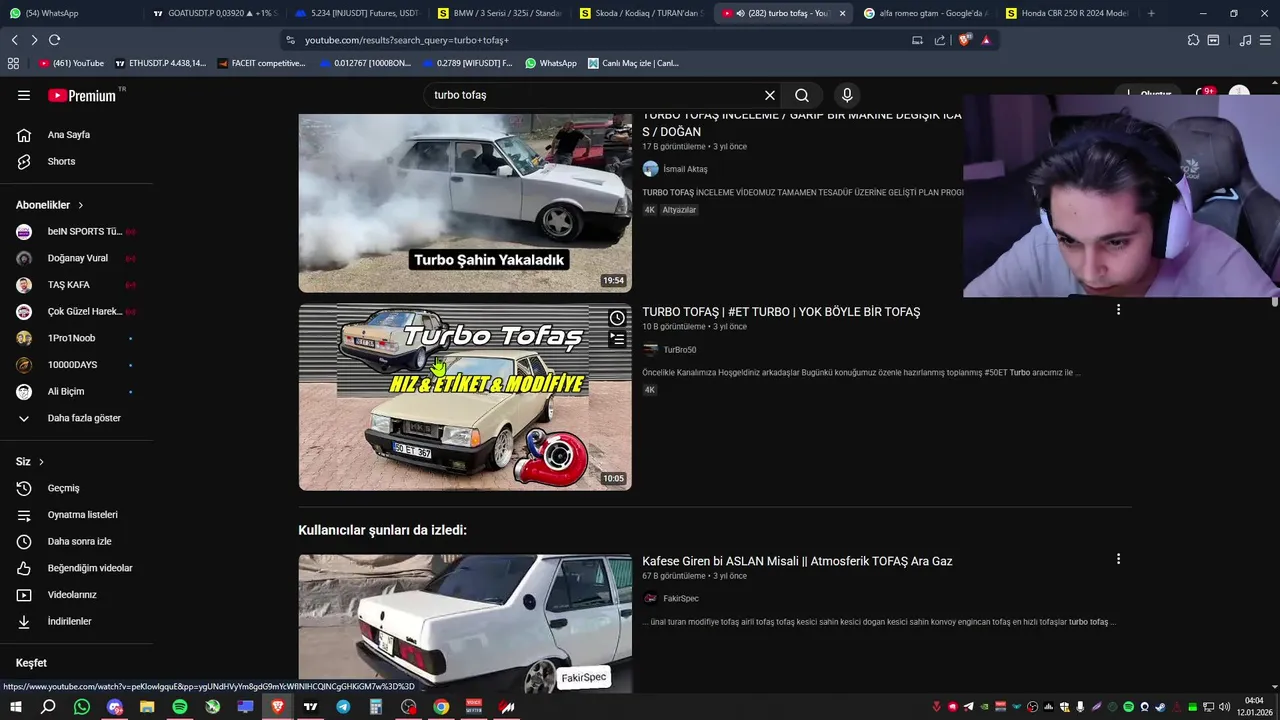Close the turbo tofaş YouTube tab
Image resolution: width=1280 pixels, height=720 pixels.
tap(842, 13)
